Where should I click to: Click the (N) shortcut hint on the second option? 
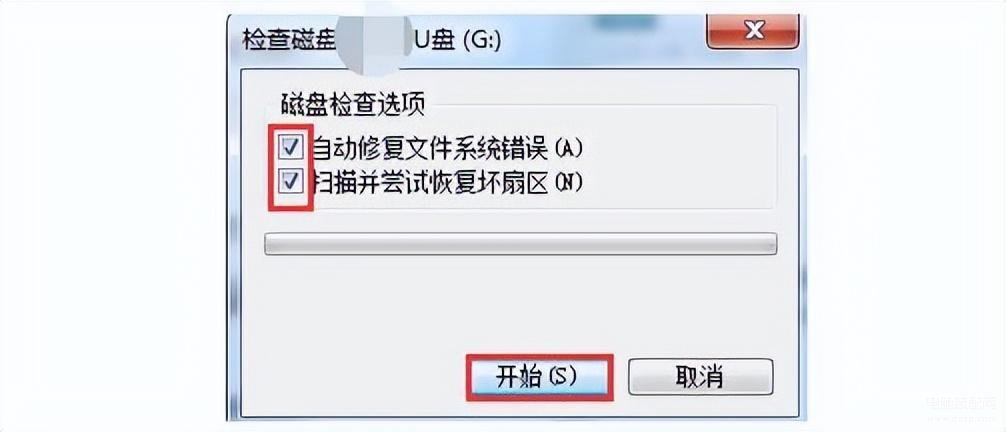568,184
